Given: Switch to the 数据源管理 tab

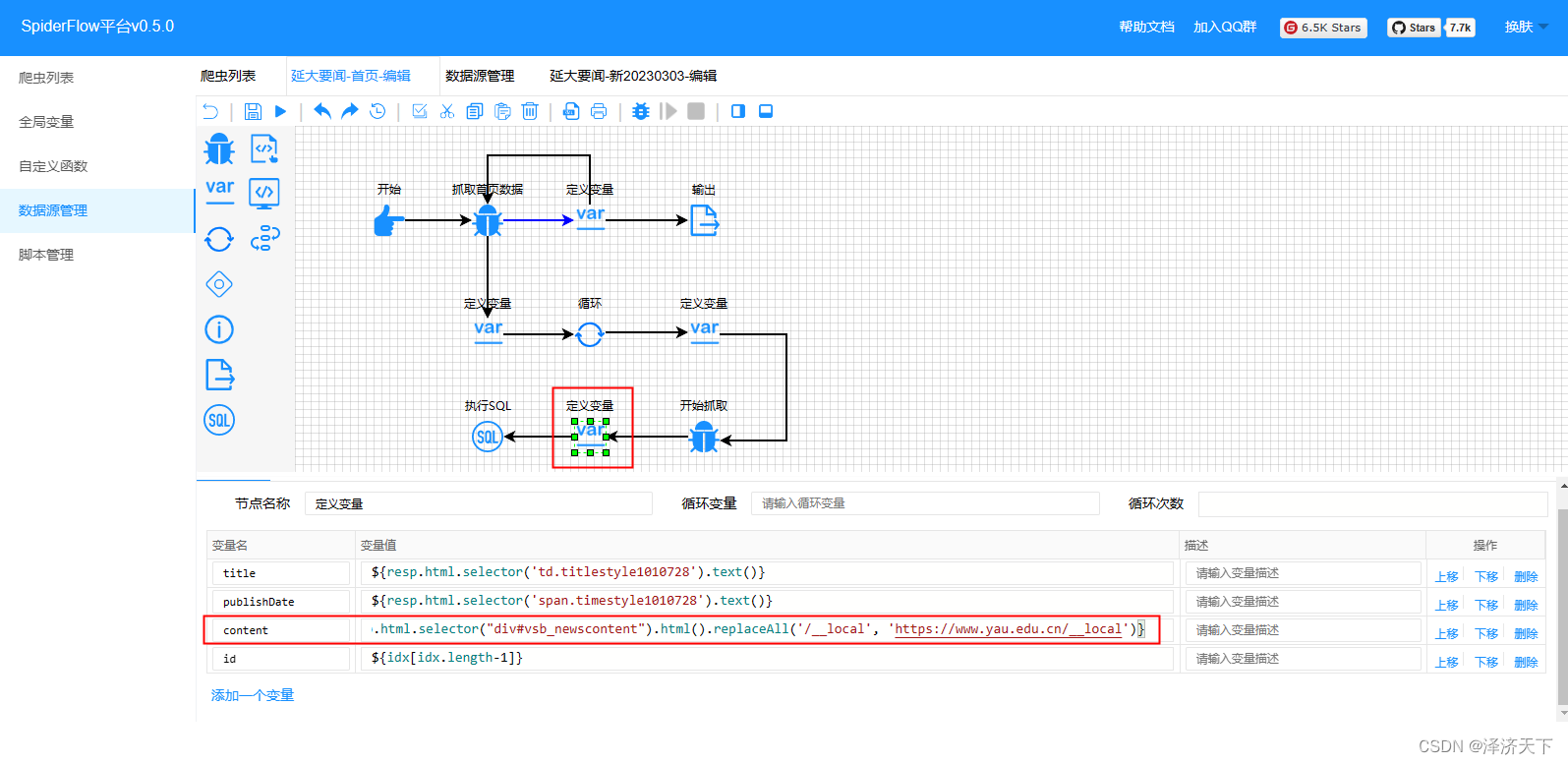Looking at the screenshot, I should 480,76.
